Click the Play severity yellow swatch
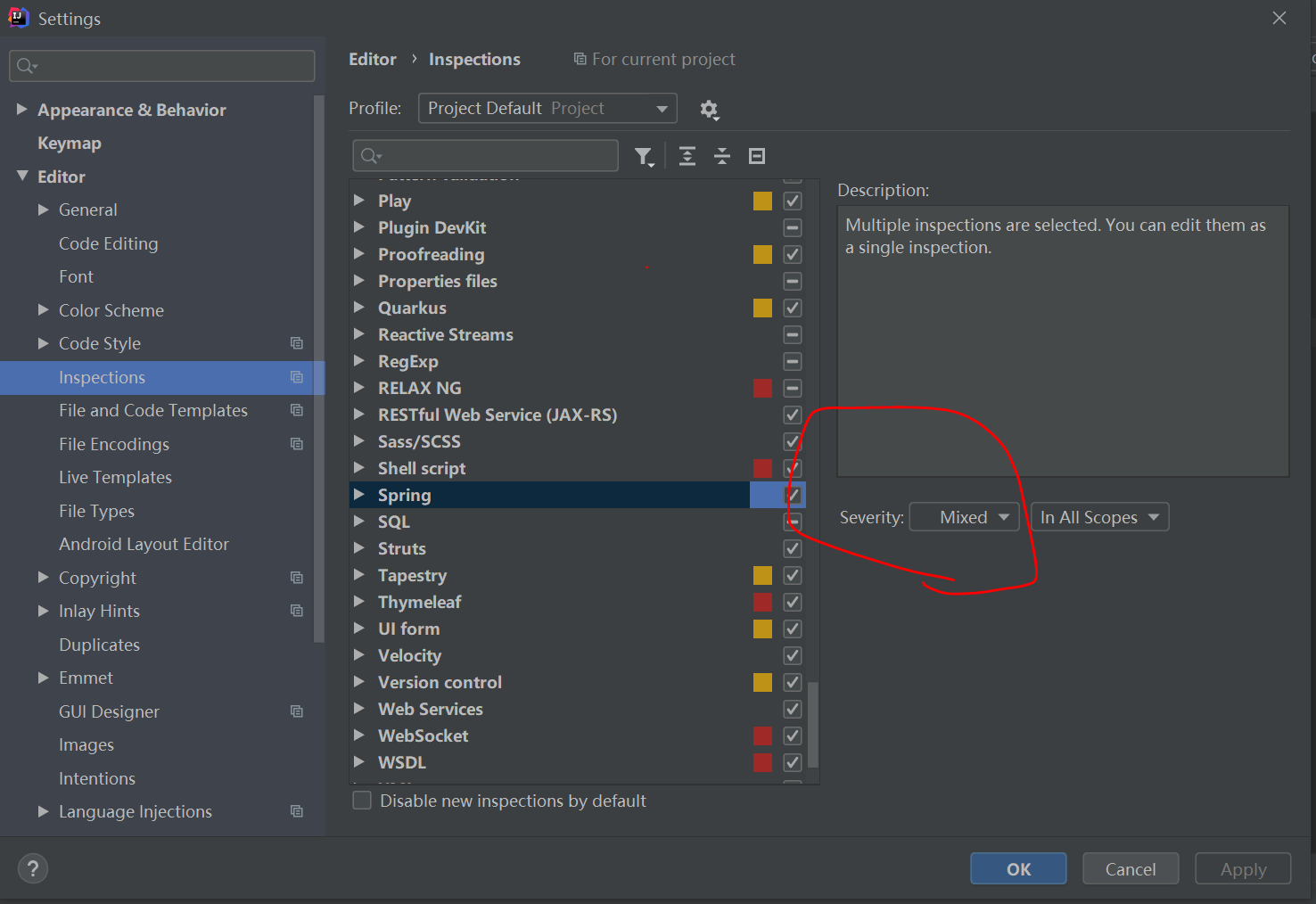1316x904 pixels. (762, 201)
